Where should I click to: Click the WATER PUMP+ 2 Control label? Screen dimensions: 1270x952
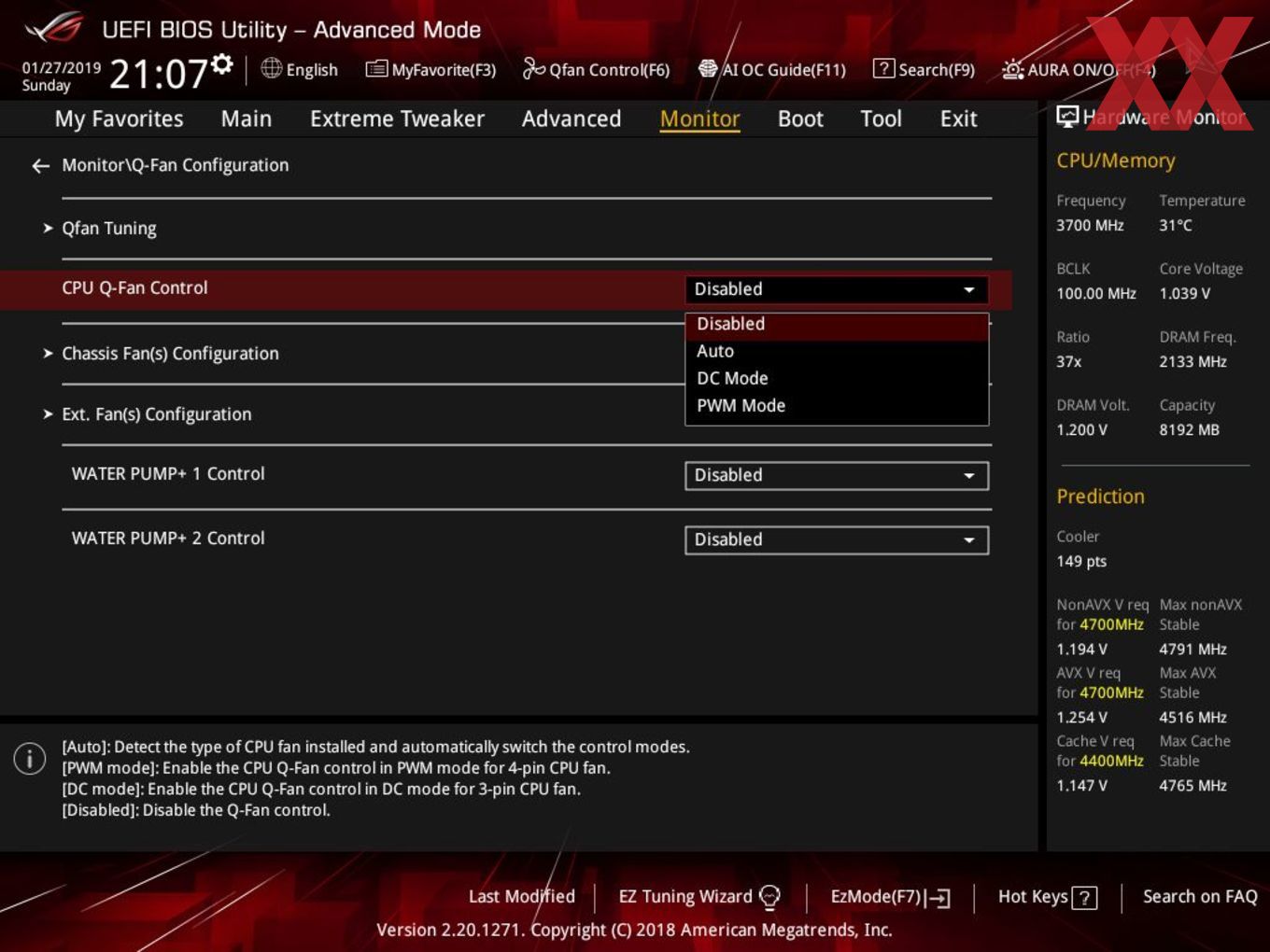[x=168, y=539]
